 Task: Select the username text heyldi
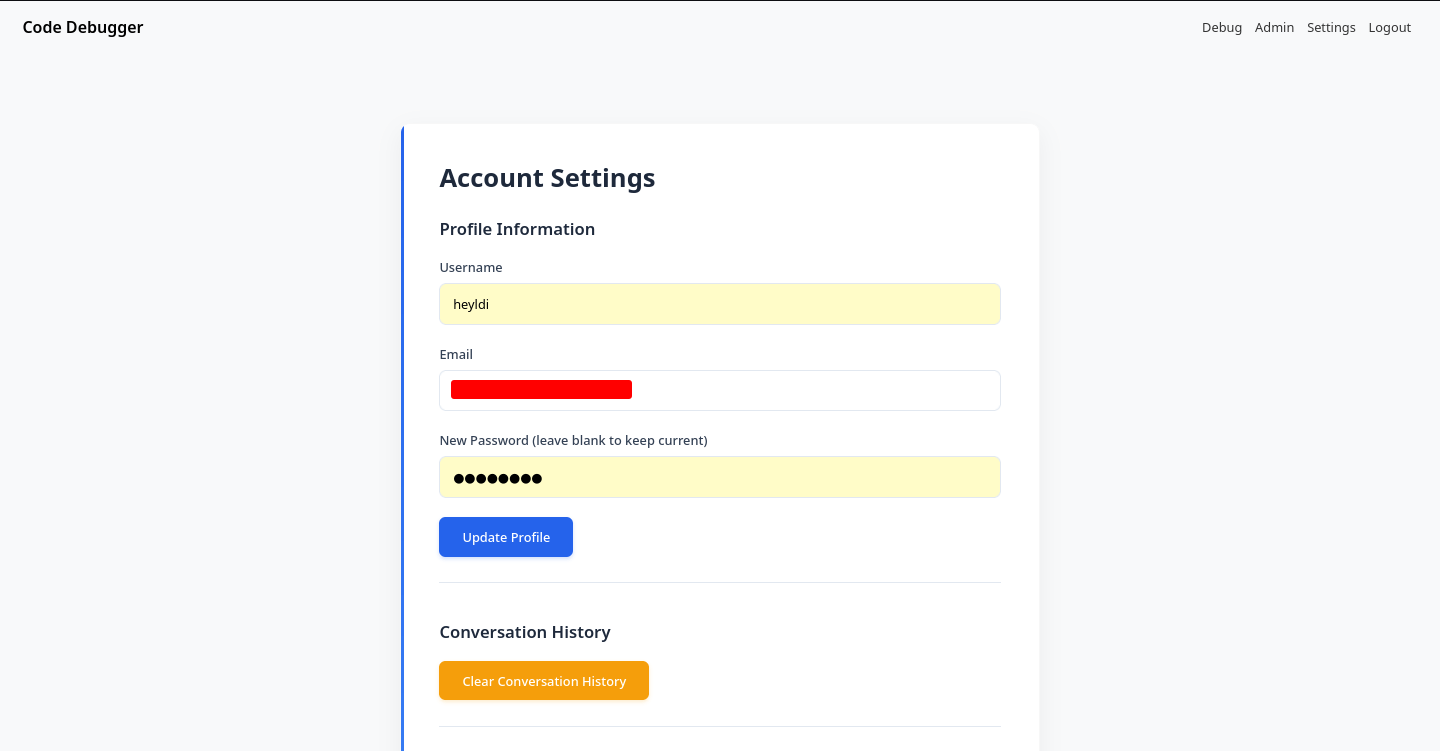pos(471,304)
